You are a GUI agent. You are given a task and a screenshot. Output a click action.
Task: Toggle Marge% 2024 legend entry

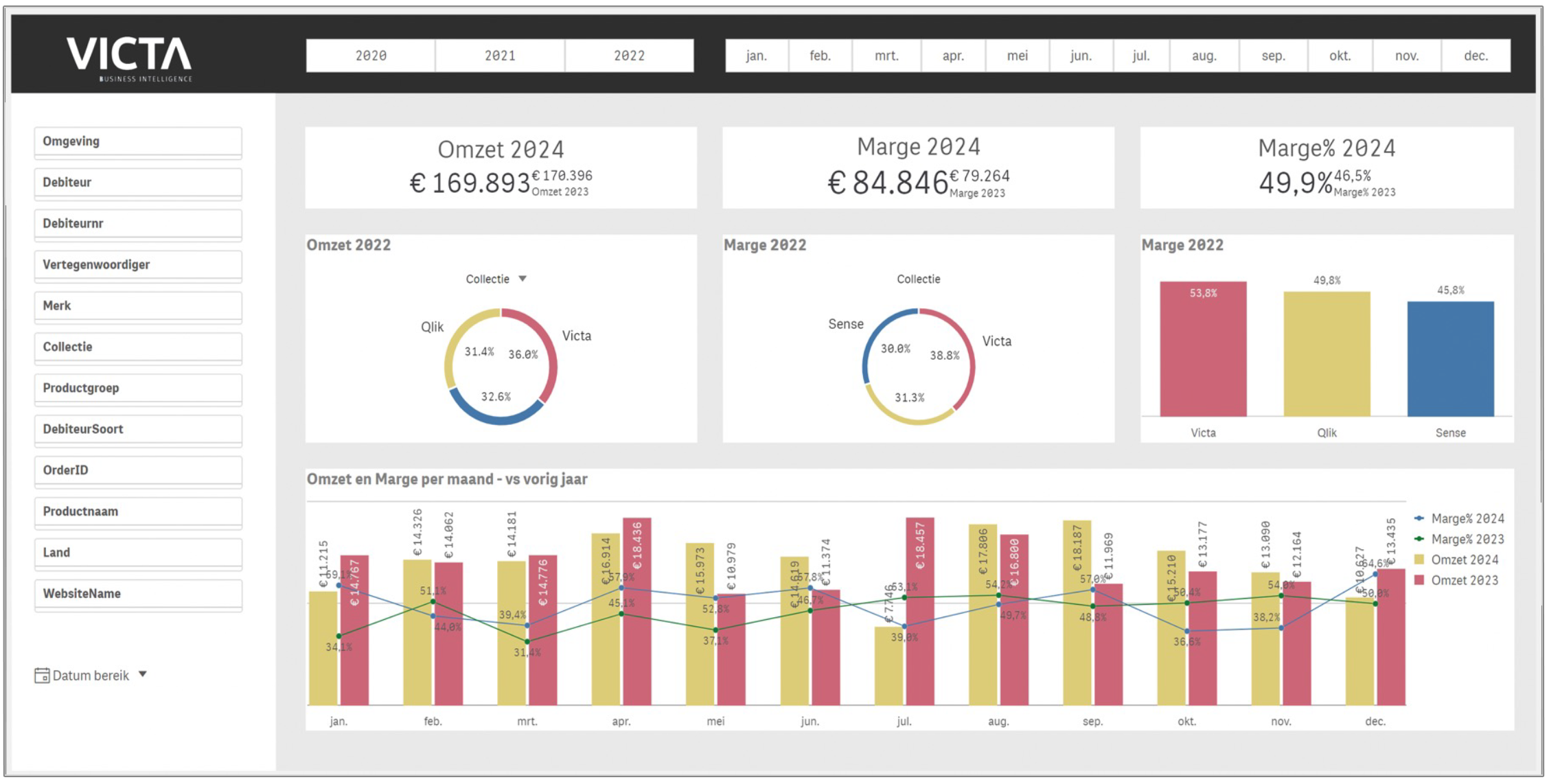(x=1460, y=518)
